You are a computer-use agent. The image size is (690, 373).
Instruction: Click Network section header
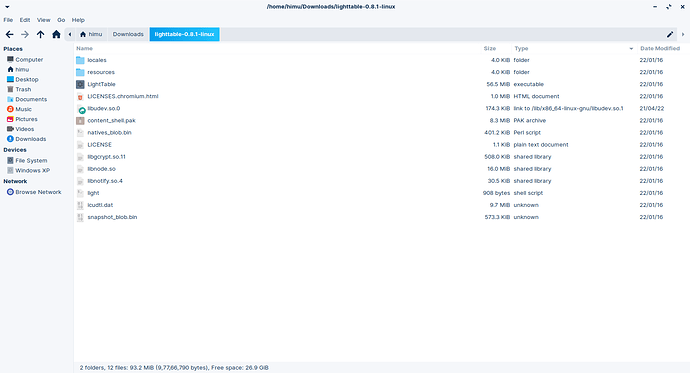click(x=15, y=181)
